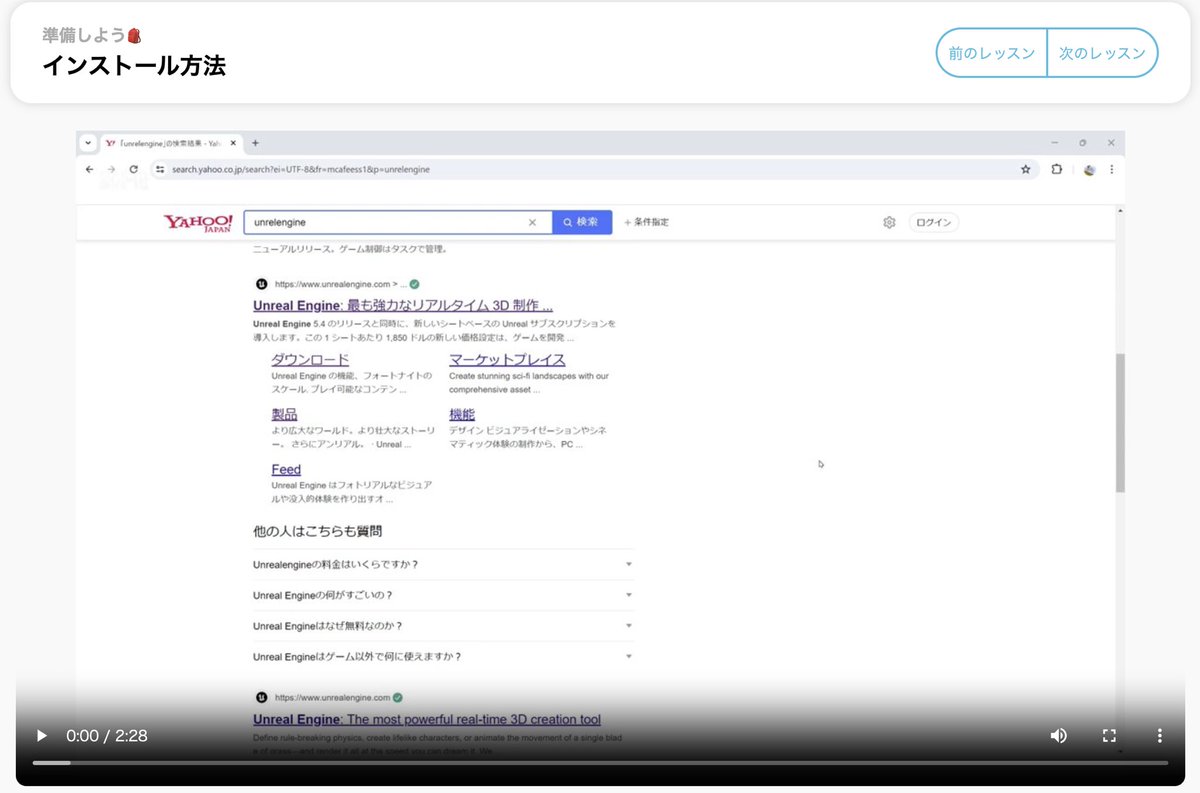The width and height of the screenshot is (1200, 793).
Task: Go to previous lesson (前のレッスン)
Action: (x=991, y=53)
